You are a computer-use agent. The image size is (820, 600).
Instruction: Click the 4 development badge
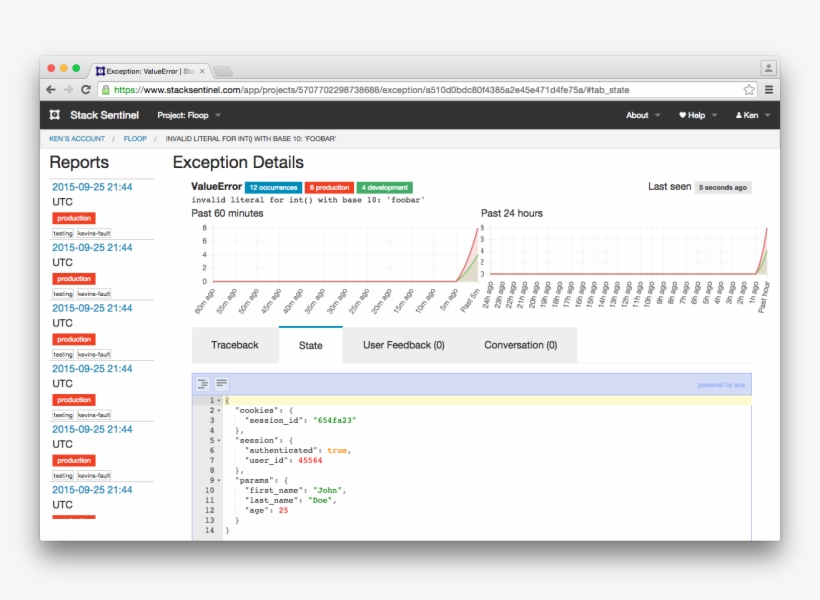[x=384, y=187]
